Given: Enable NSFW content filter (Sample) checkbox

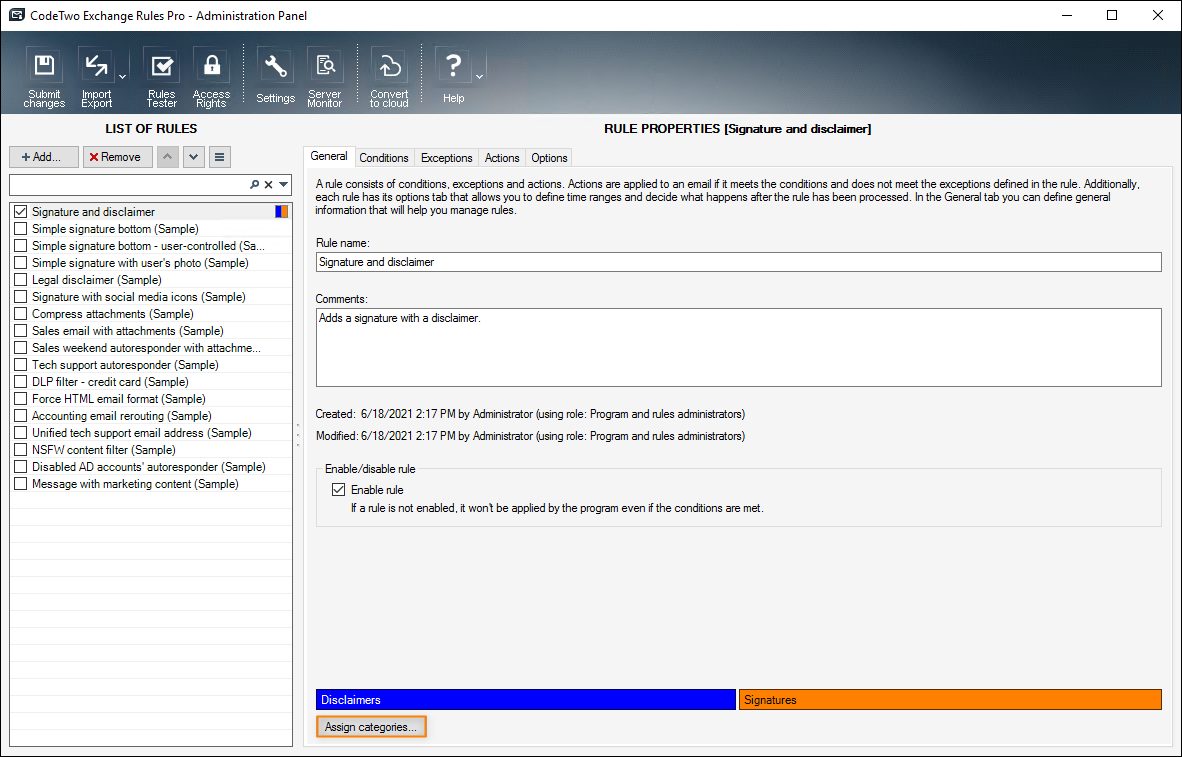Looking at the screenshot, I should coord(20,450).
